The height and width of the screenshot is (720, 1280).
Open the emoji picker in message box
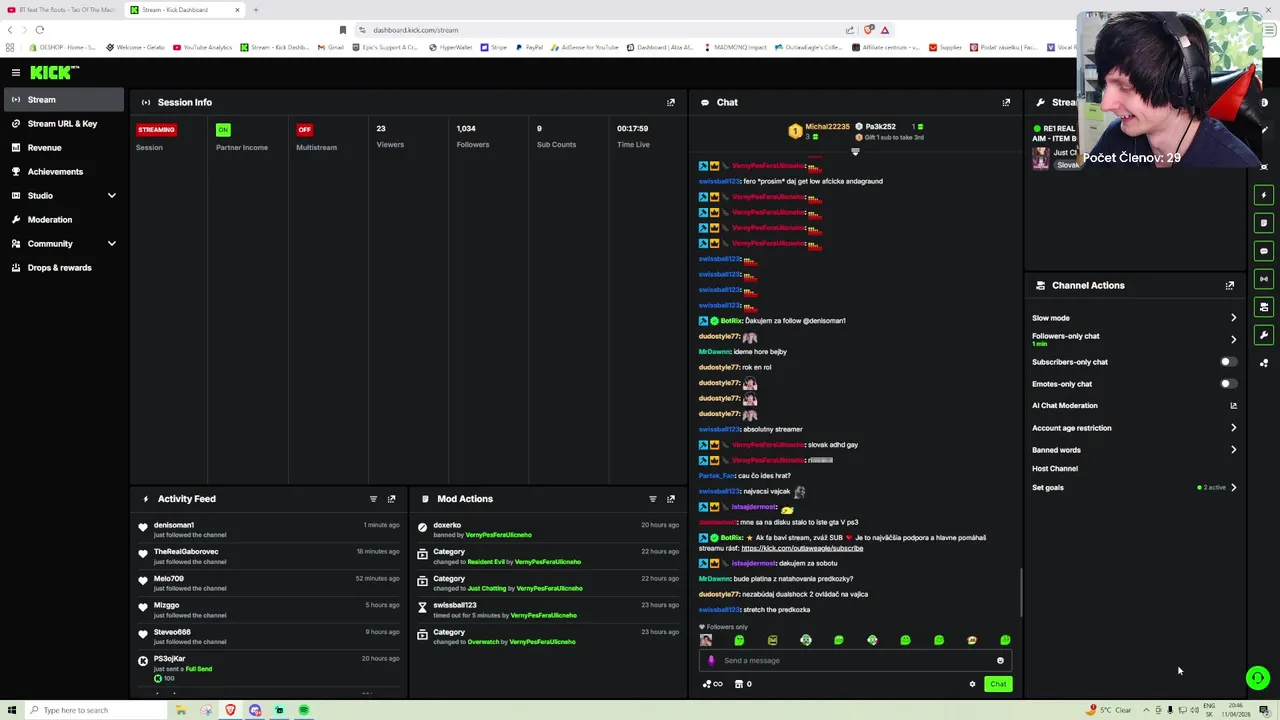coord(1000,660)
